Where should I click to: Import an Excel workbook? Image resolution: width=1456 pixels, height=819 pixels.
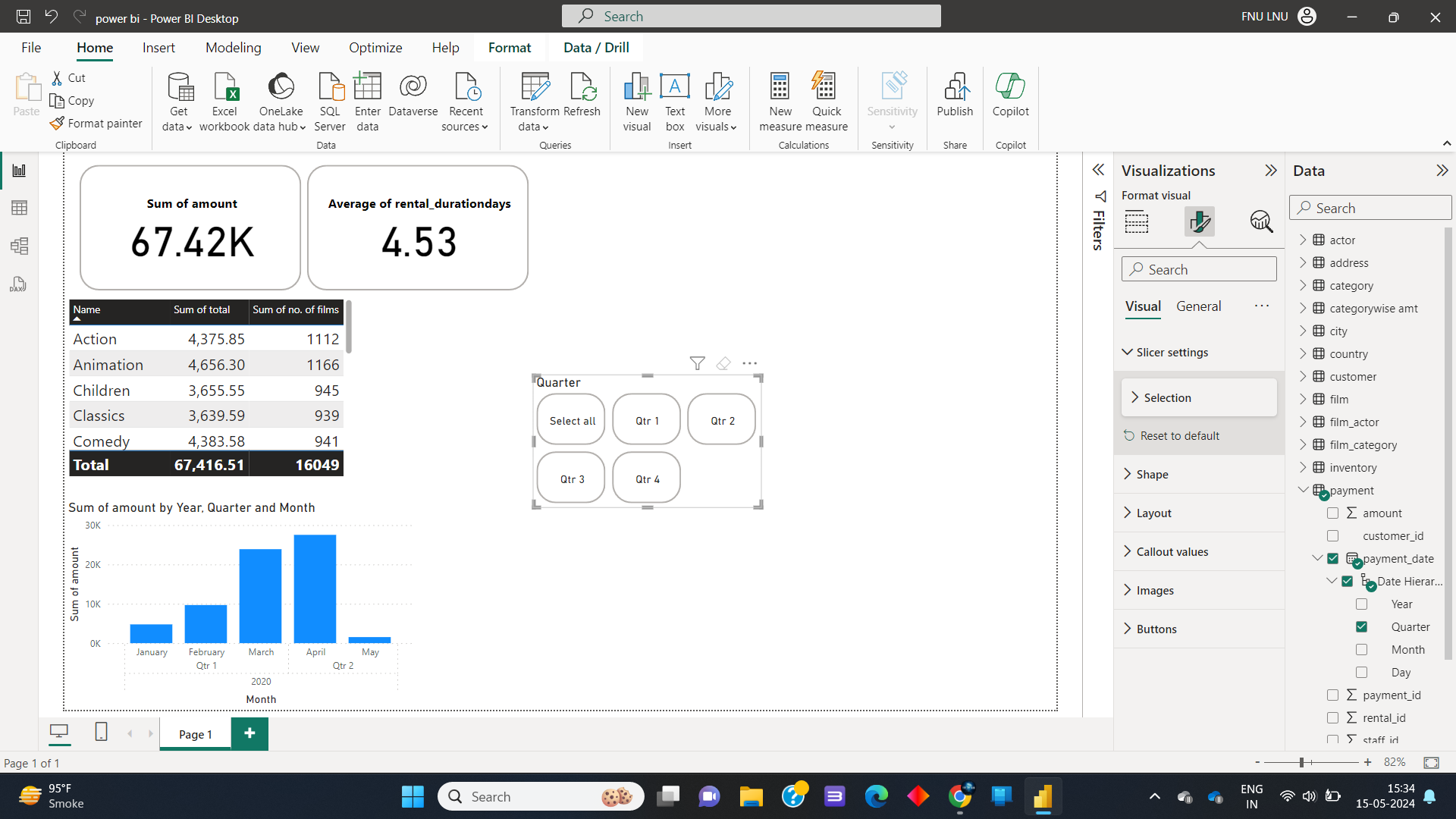tap(224, 102)
